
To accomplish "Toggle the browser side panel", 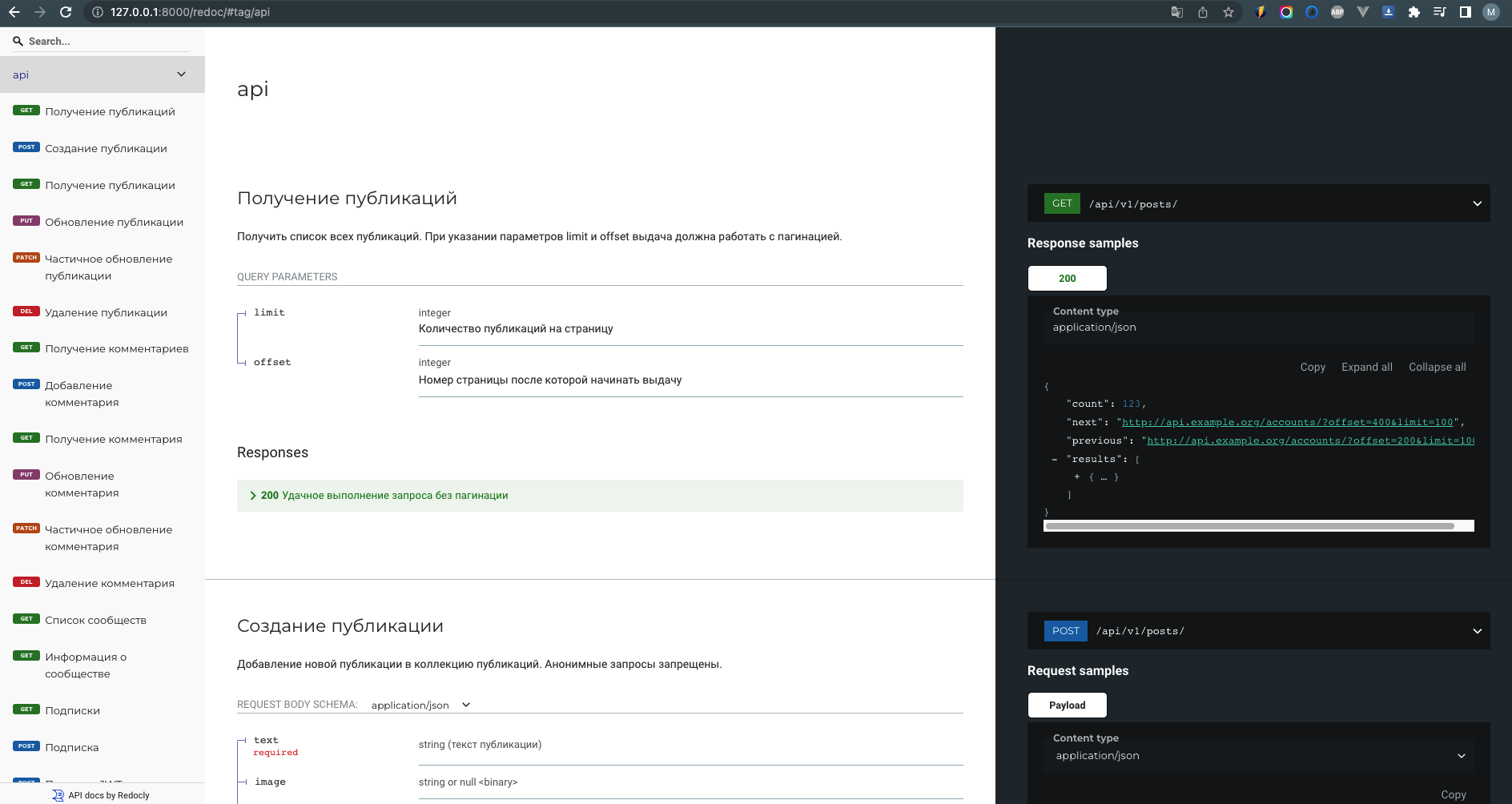I will click(x=1466, y=12).
